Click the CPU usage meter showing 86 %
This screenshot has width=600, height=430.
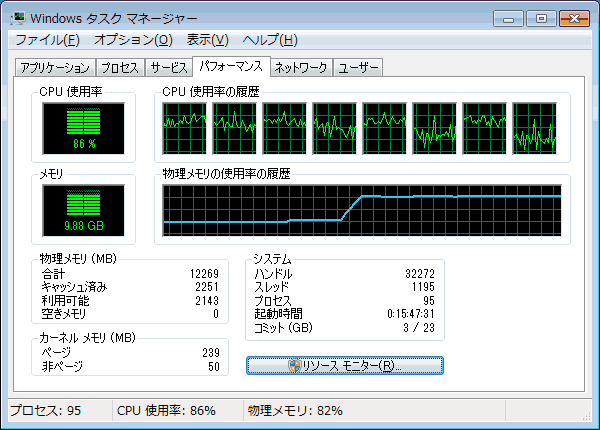[x=83, y=129]
